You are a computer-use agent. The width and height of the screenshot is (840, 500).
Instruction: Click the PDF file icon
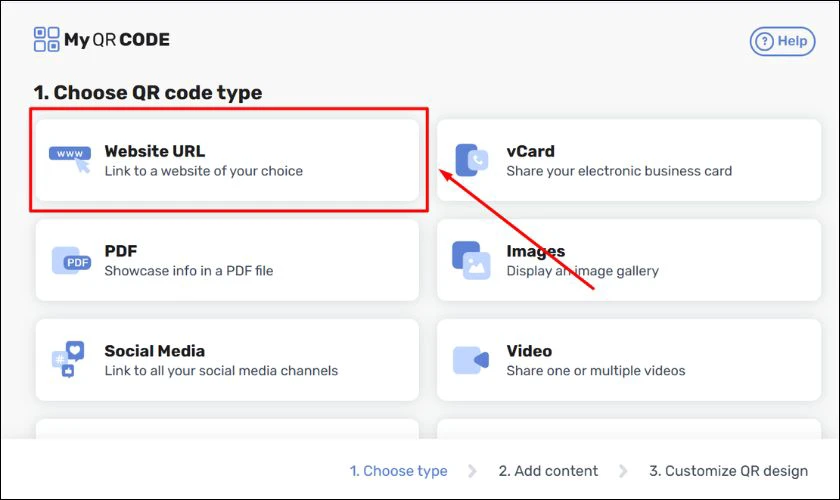click(71, 260)
